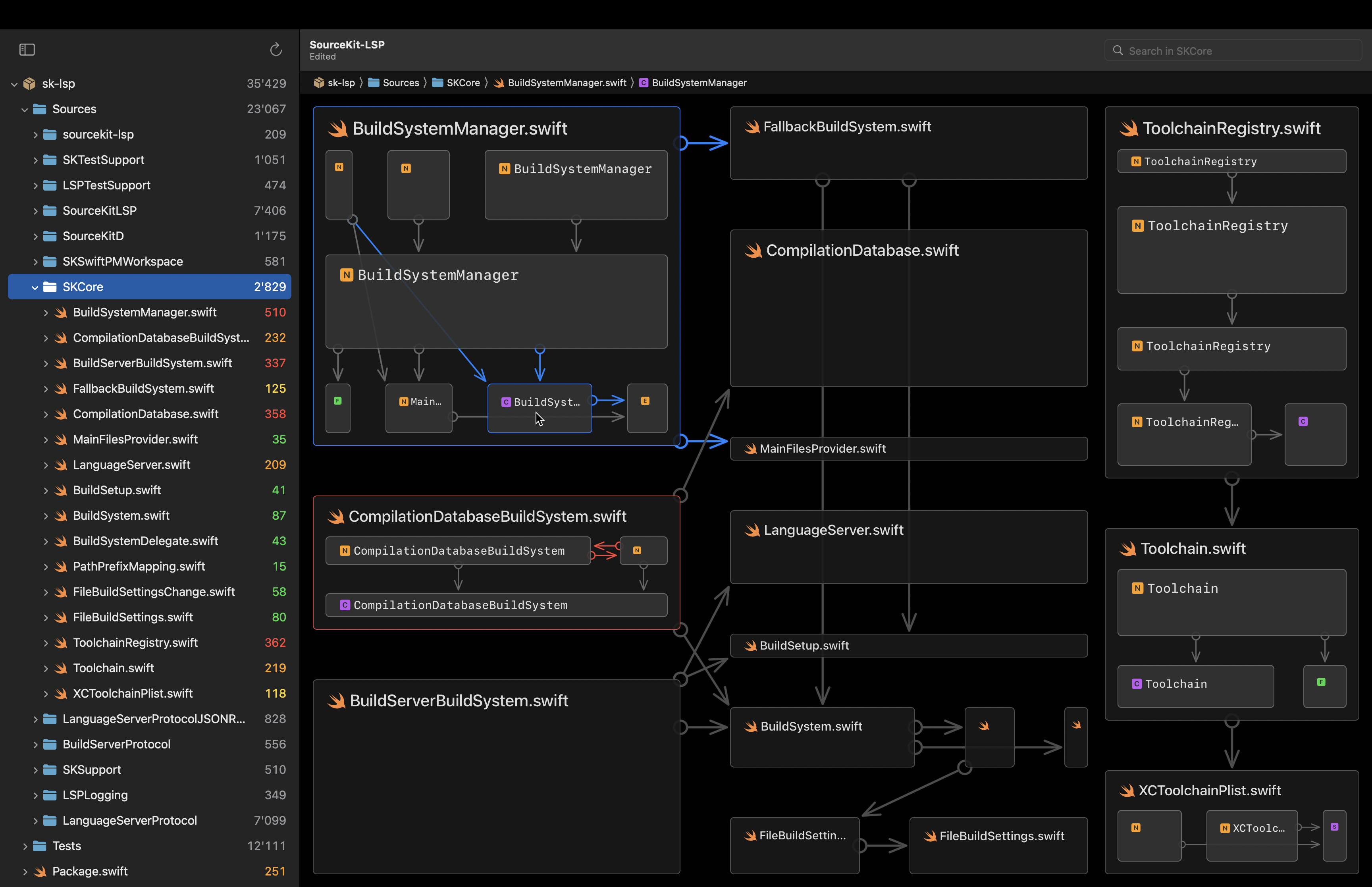This screenshot has height=887, width=1372.
Task: Select the BuildSyst... class node
Action: (540, 408)
